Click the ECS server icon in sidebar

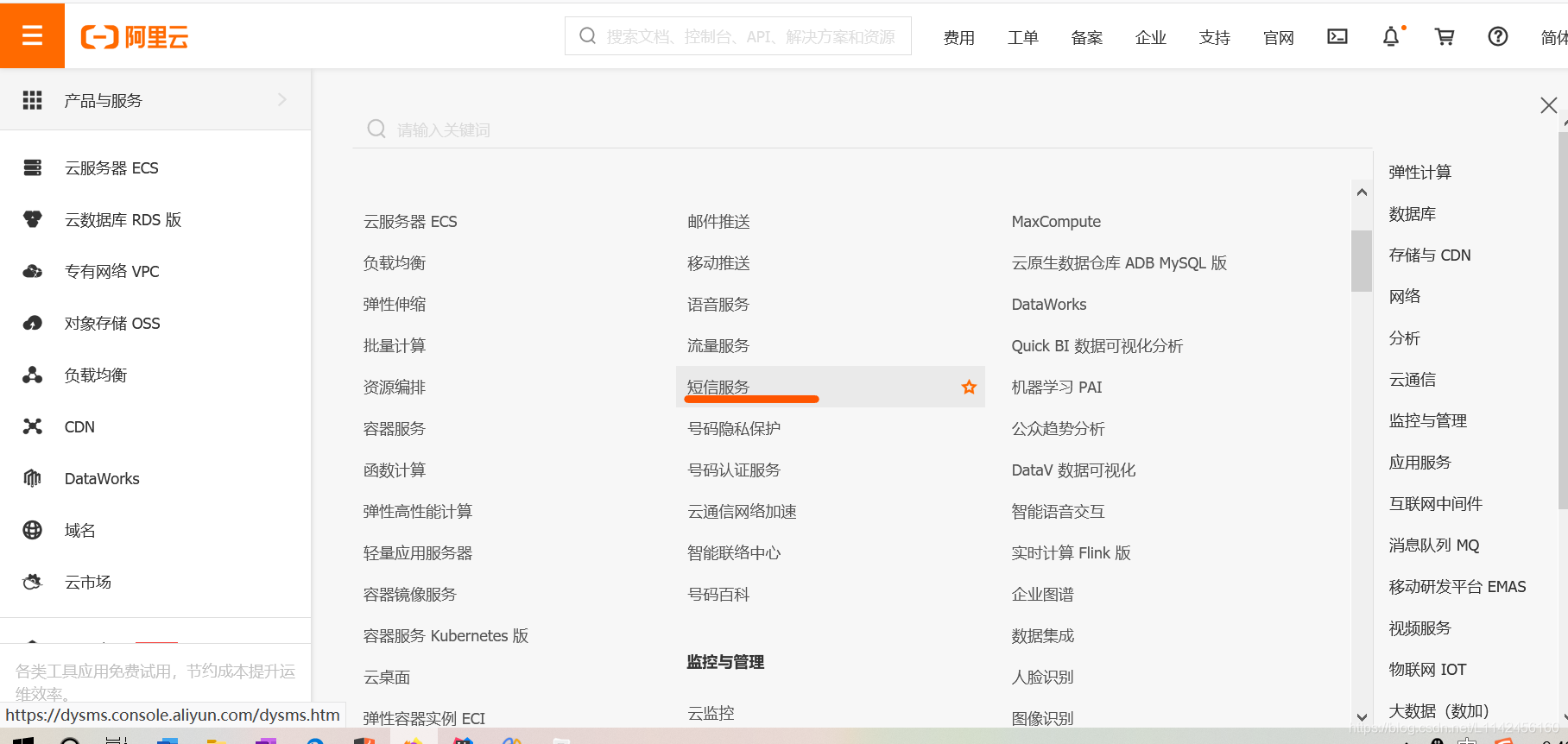(33, 167)
